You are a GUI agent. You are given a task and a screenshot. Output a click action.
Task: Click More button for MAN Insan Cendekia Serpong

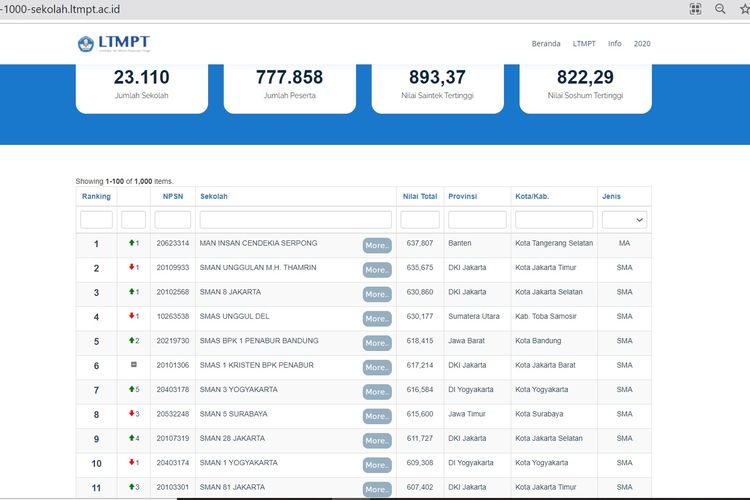point(376,245)
